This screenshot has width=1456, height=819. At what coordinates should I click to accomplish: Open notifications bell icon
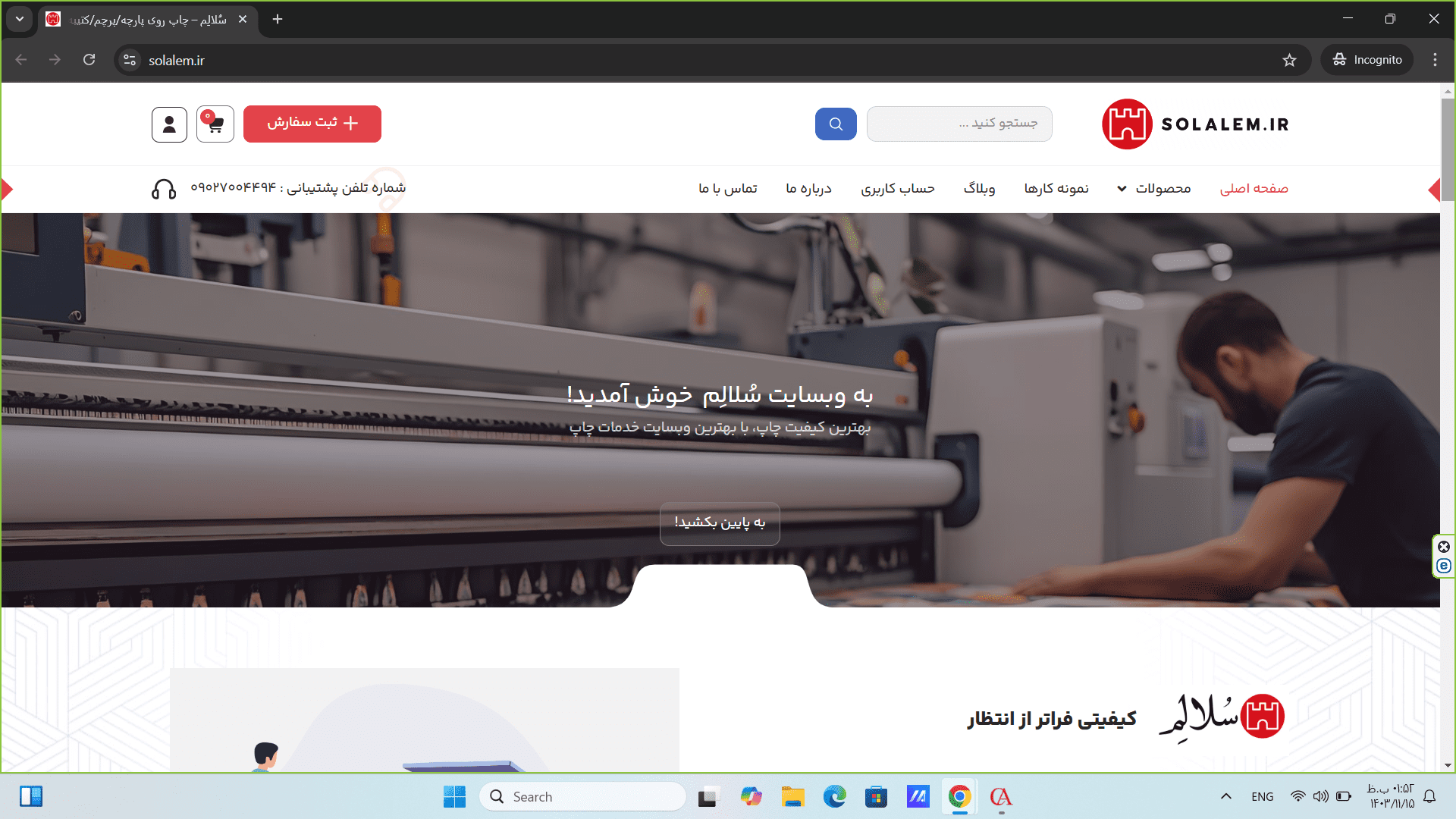click(x=1429, y=797)
